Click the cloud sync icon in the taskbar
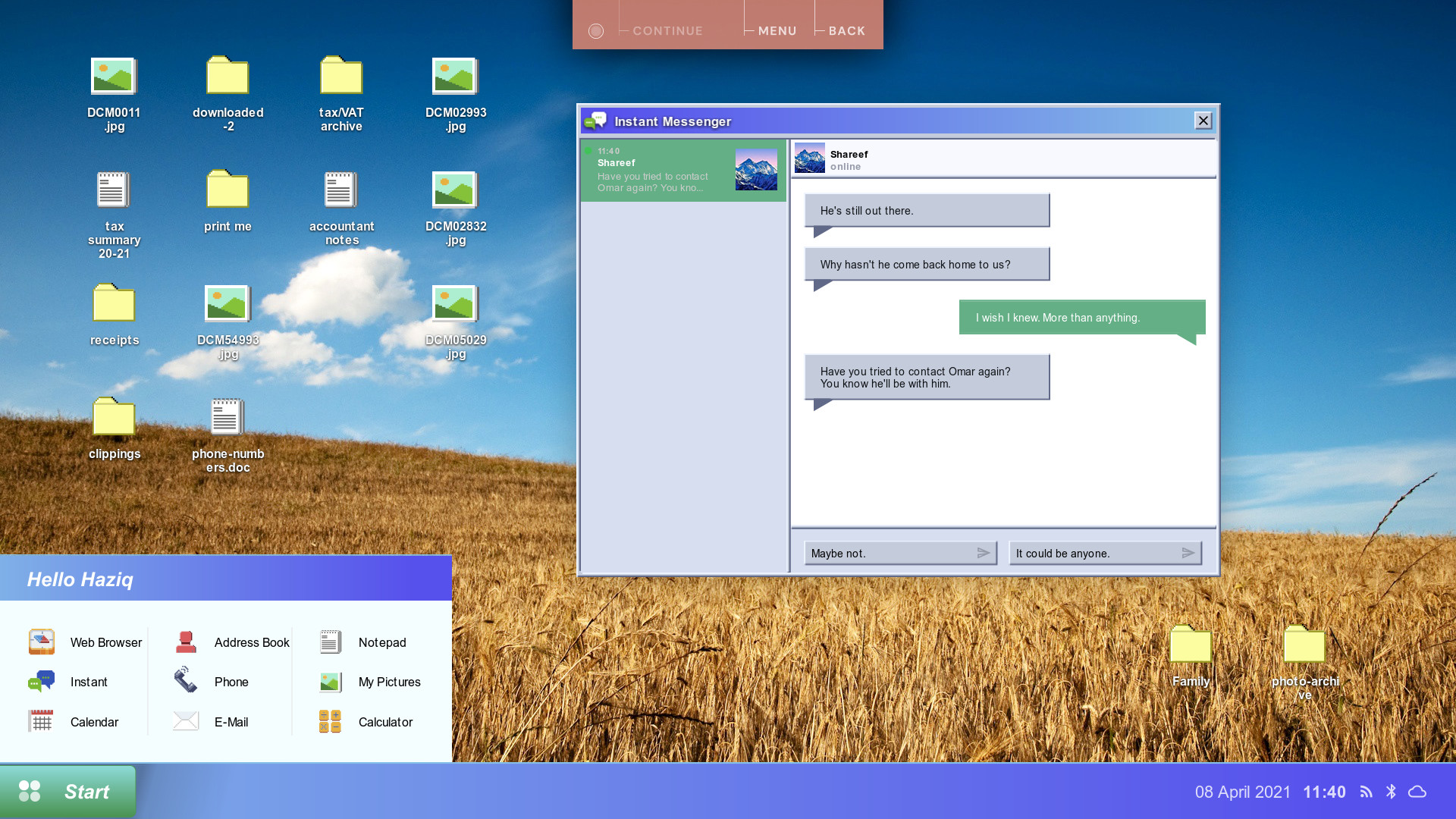 click(1418, 791)
